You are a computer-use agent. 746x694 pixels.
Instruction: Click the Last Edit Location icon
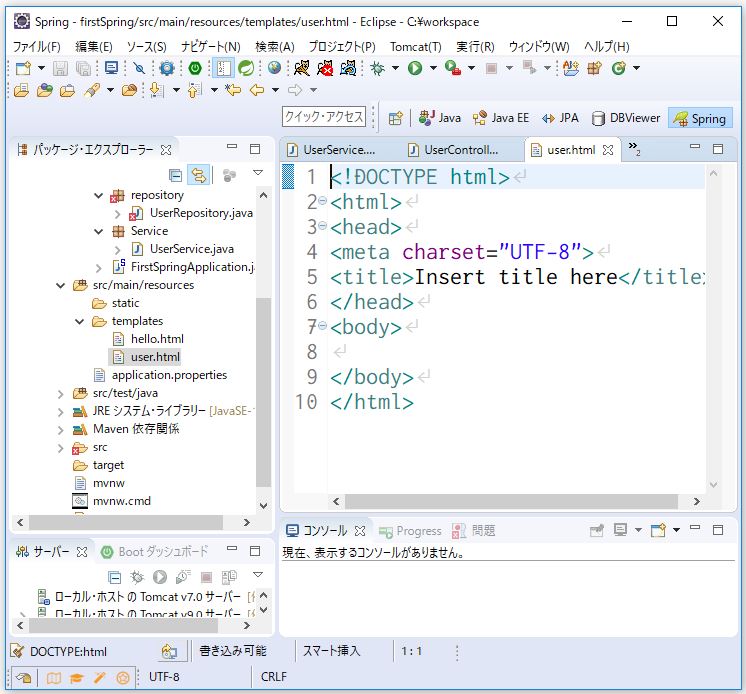(233, 90)
